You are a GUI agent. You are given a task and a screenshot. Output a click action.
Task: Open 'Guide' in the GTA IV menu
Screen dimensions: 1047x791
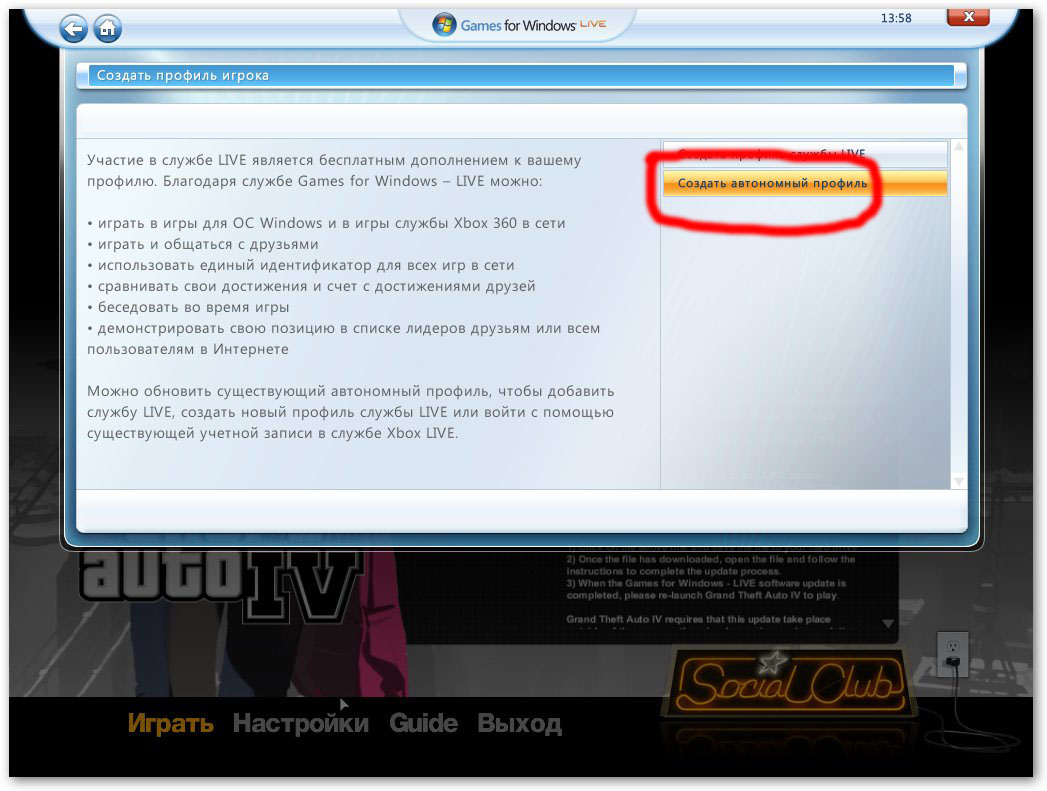point(423,723)
